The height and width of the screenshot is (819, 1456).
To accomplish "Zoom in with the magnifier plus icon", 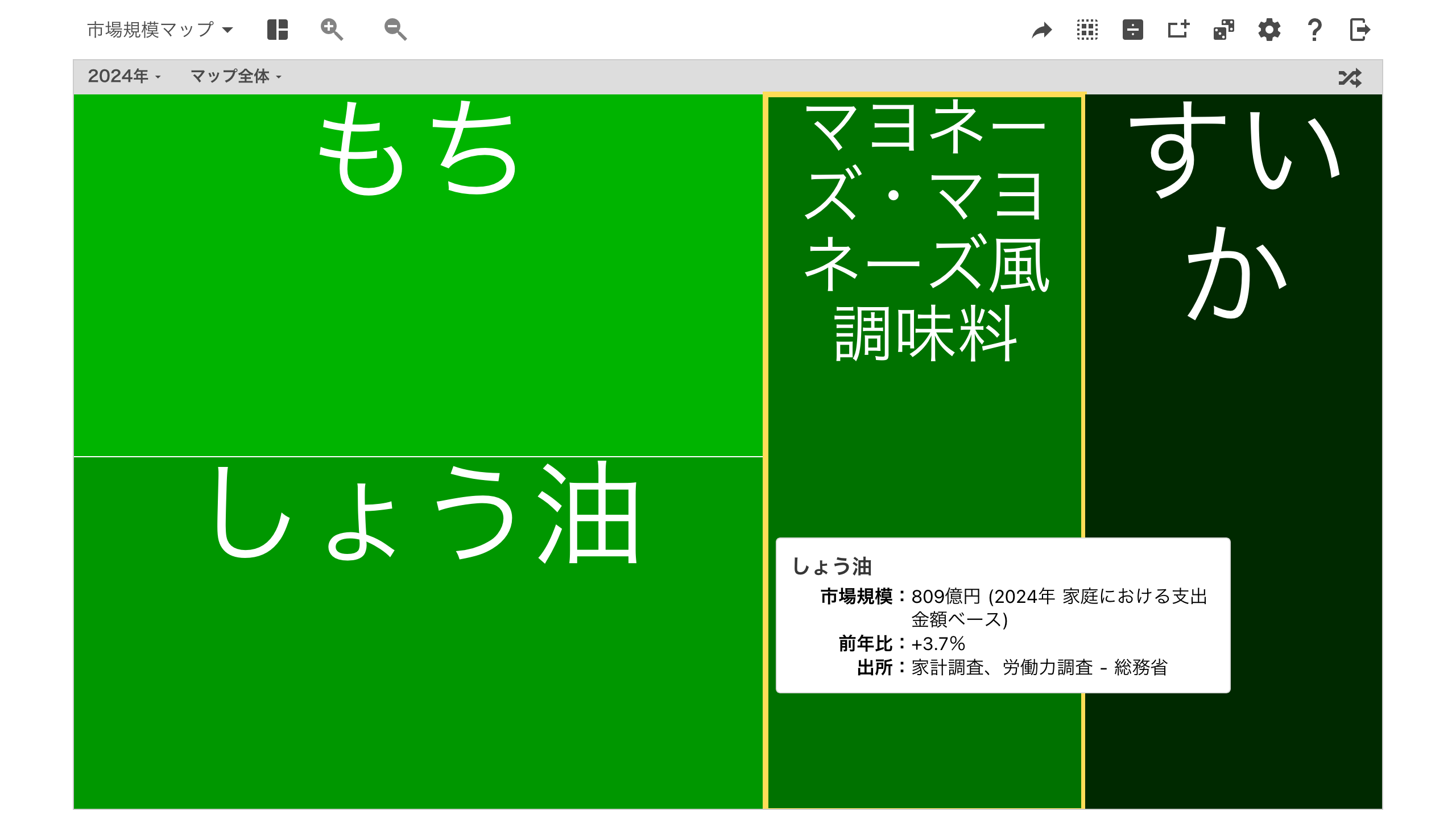I will click(332, 30).
